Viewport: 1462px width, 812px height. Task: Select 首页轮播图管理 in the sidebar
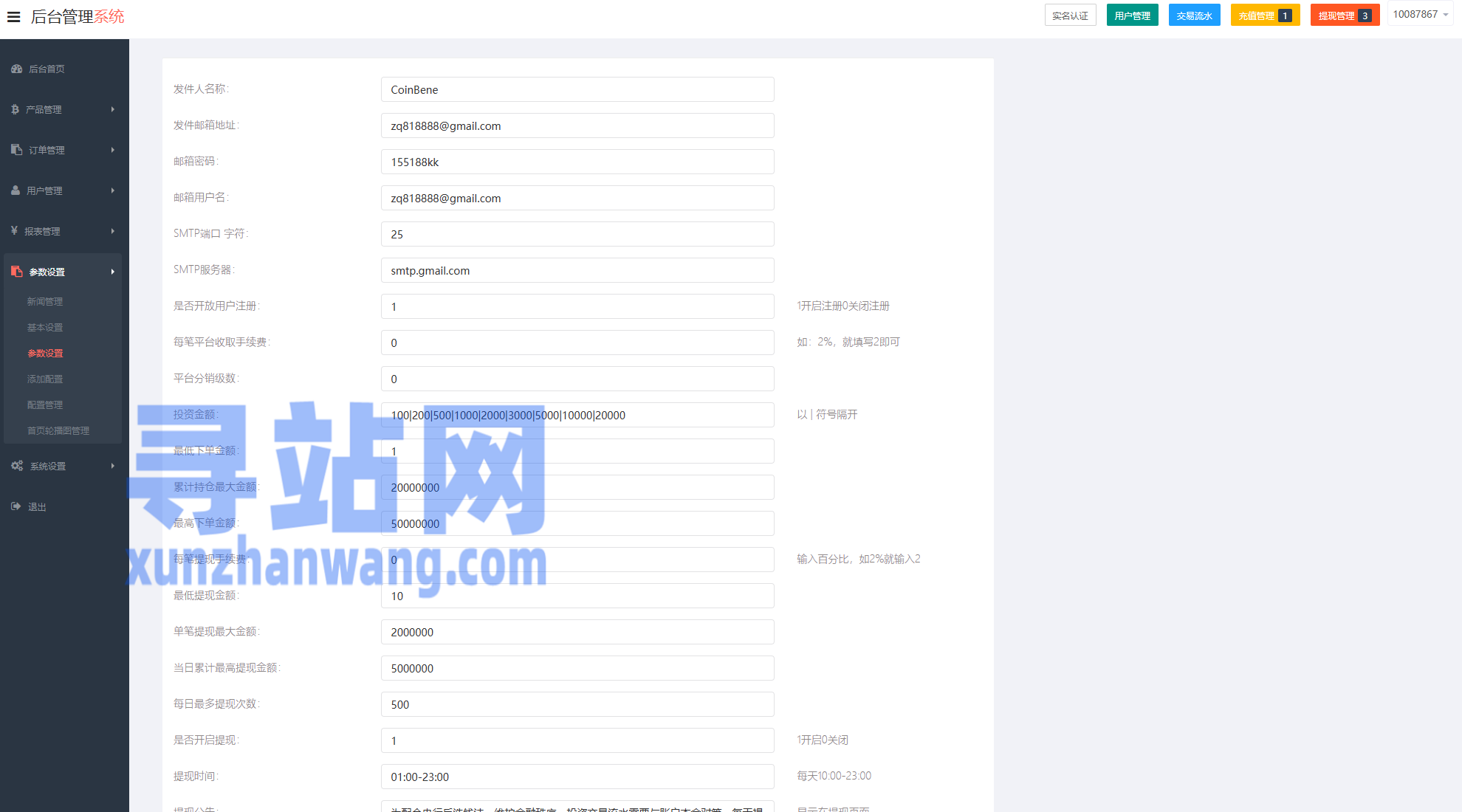click(58, 430)
